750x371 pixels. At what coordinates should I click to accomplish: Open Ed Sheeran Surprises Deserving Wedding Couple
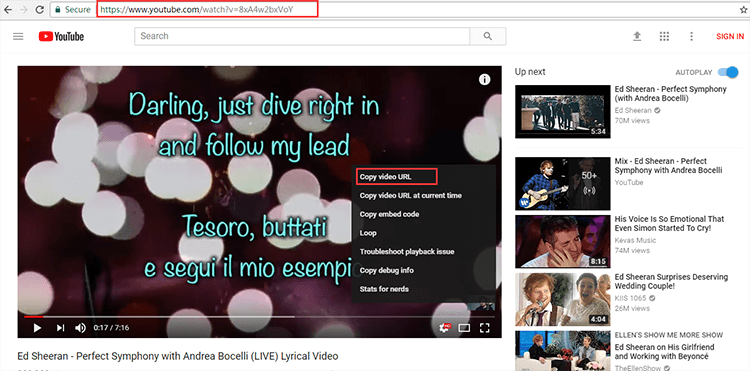(671, 281)
